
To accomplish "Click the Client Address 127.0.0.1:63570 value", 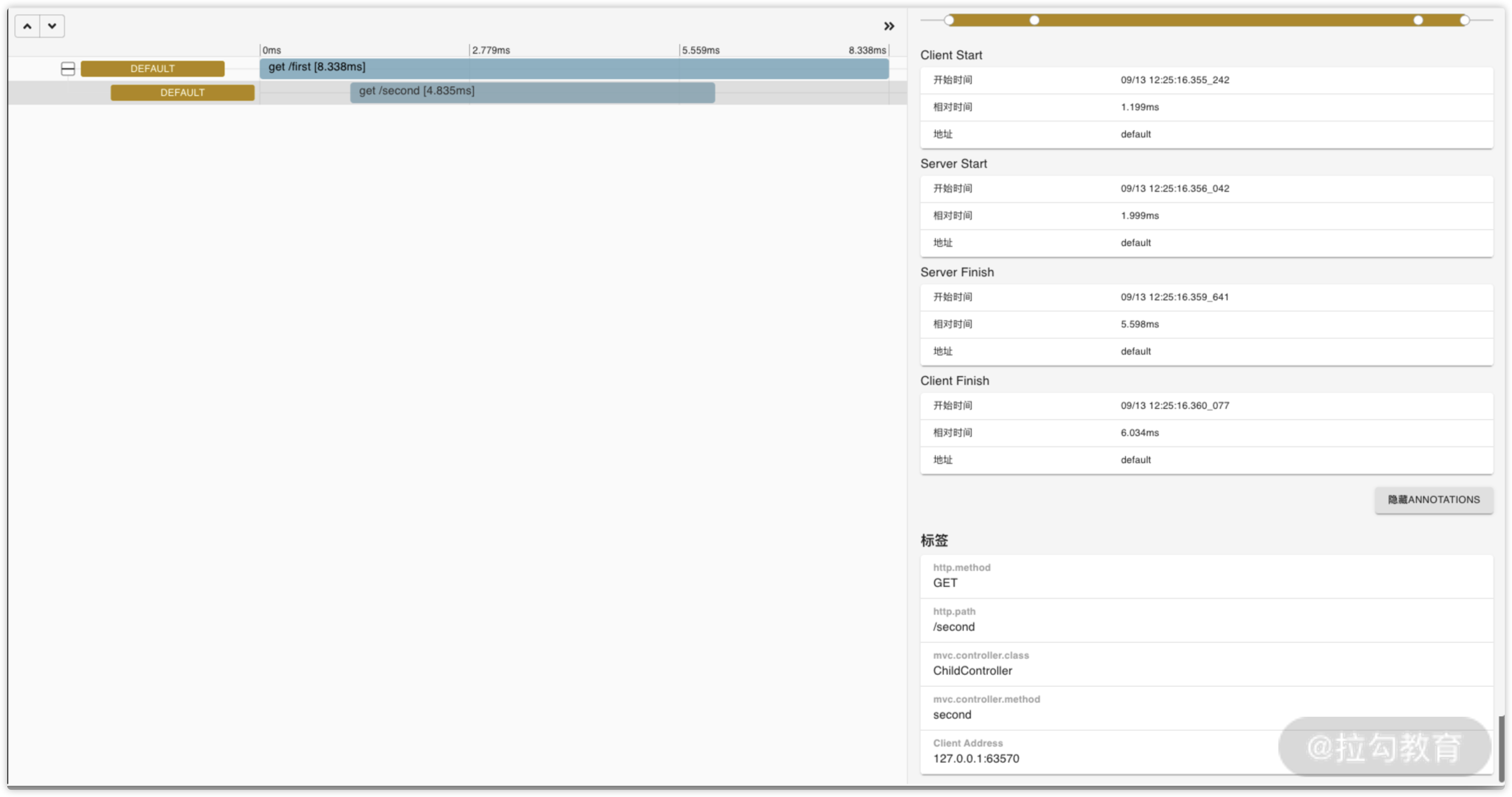I will tap(976, 758).
